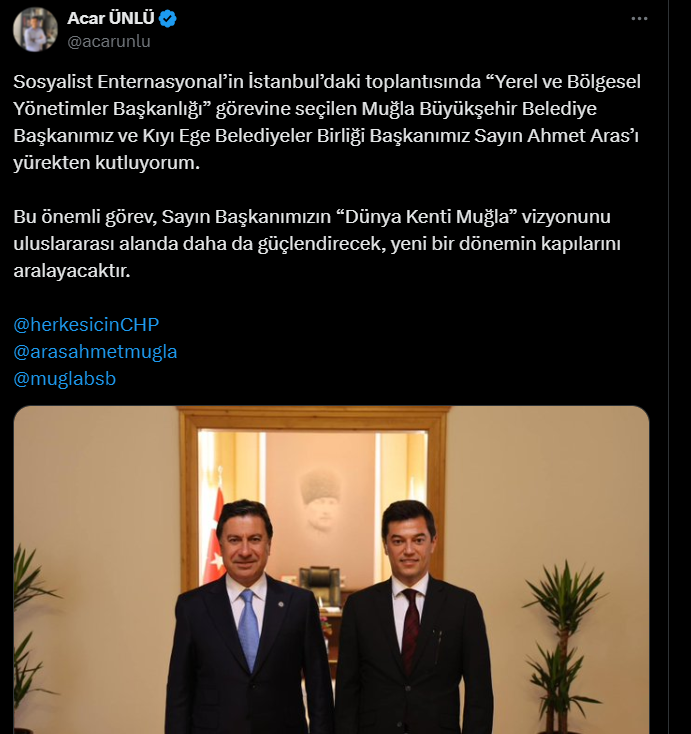
Task: Click the Turkish flag in the photo
Action: pyautogui.click(x=213, y=538)
